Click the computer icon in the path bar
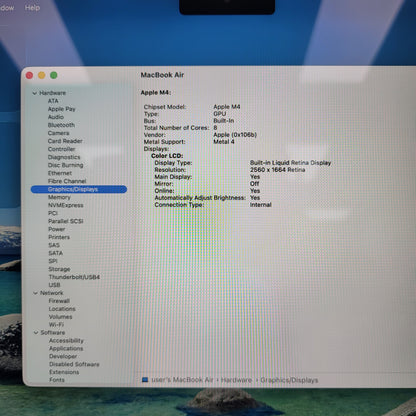The height and width of the screenshot is (416, 416). (x=145, y=380)
